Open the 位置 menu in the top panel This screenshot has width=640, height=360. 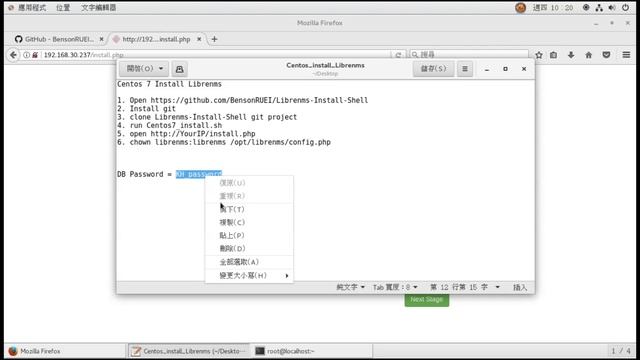coord(63,8)
